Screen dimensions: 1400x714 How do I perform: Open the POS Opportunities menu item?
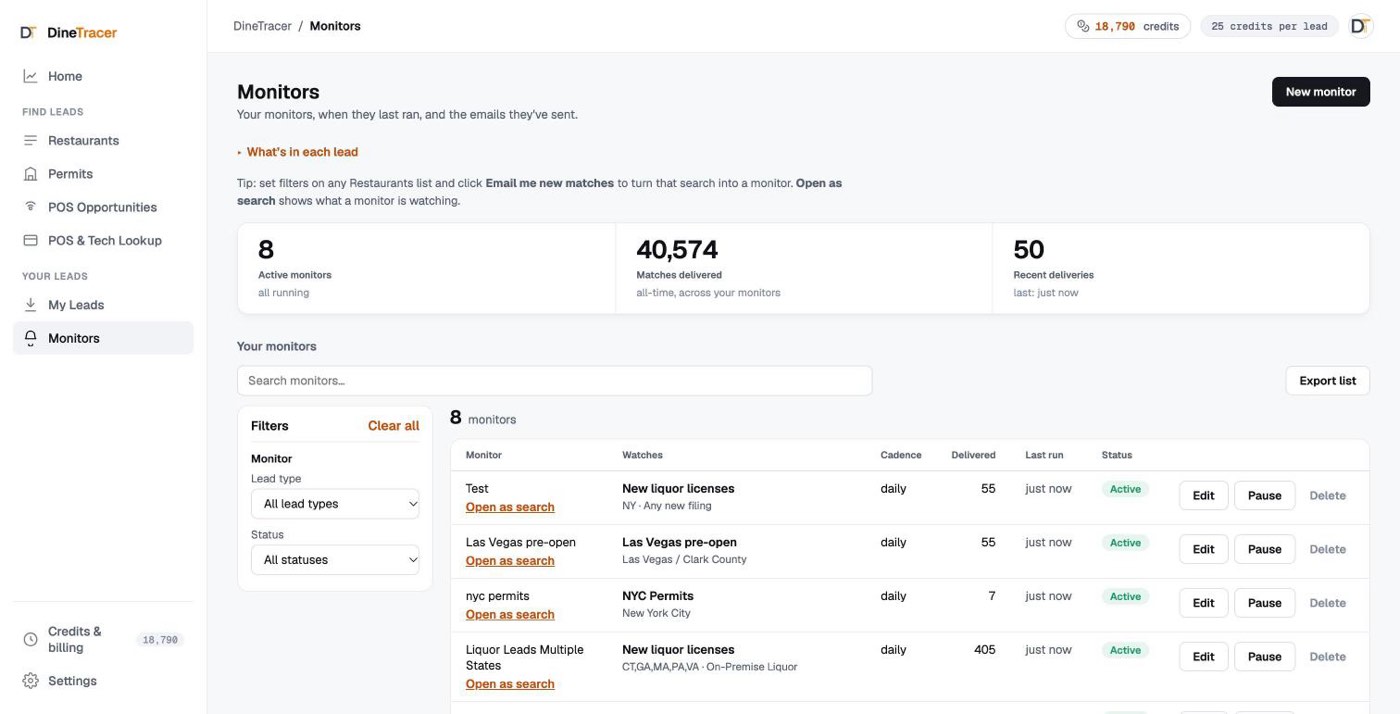coord(103,207)
